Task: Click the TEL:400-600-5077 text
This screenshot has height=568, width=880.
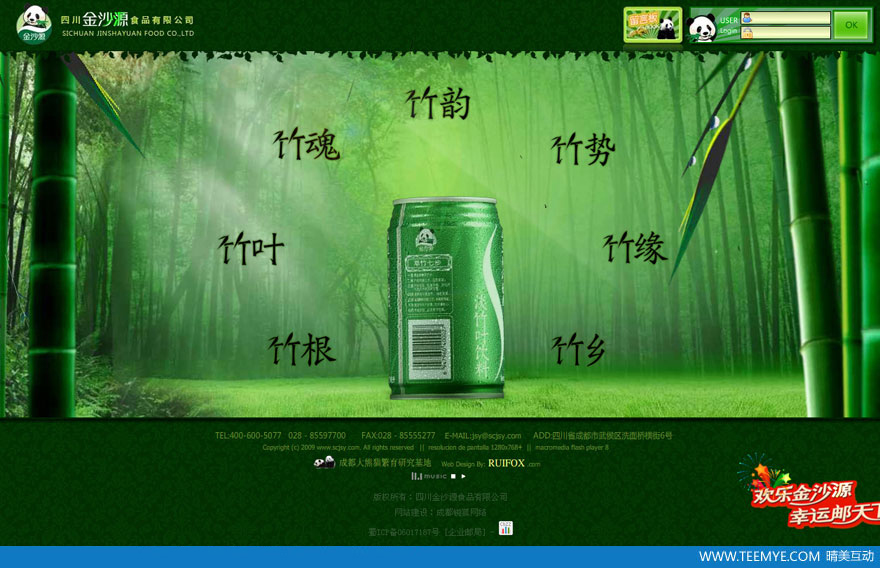Action: tap(248, 436)
